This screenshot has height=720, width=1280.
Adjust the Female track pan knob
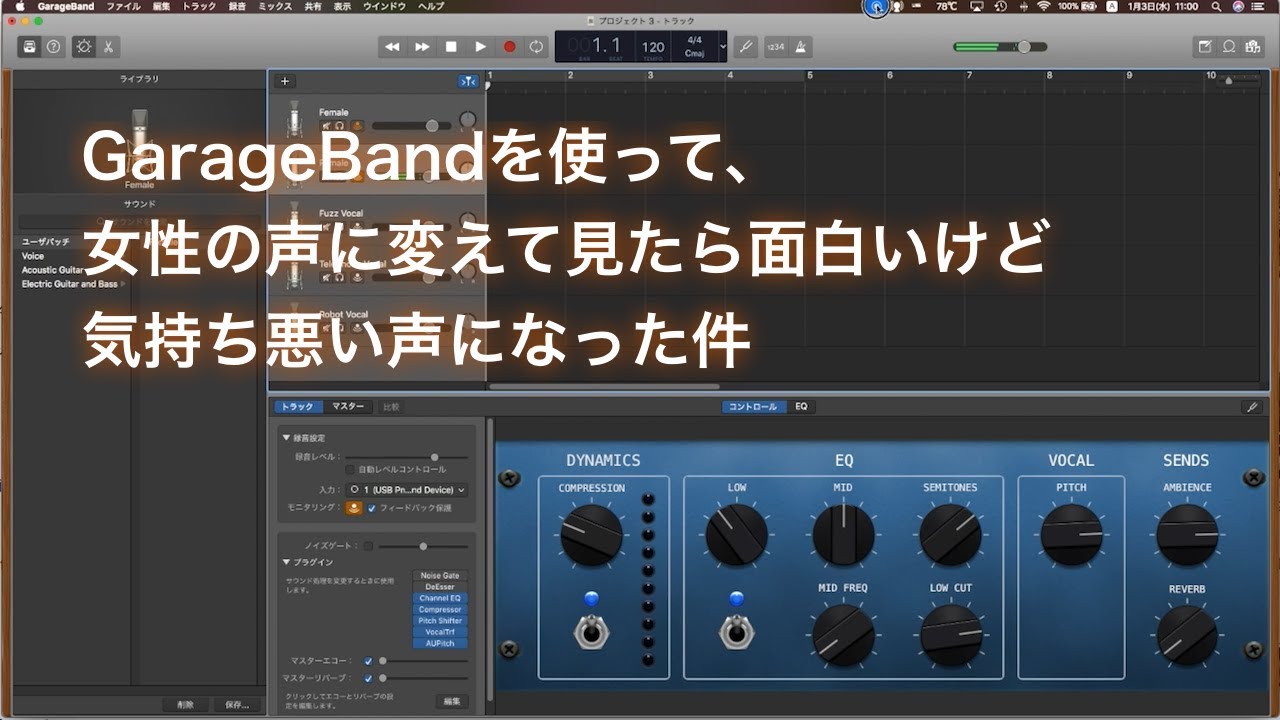click(x=467, y=121)
